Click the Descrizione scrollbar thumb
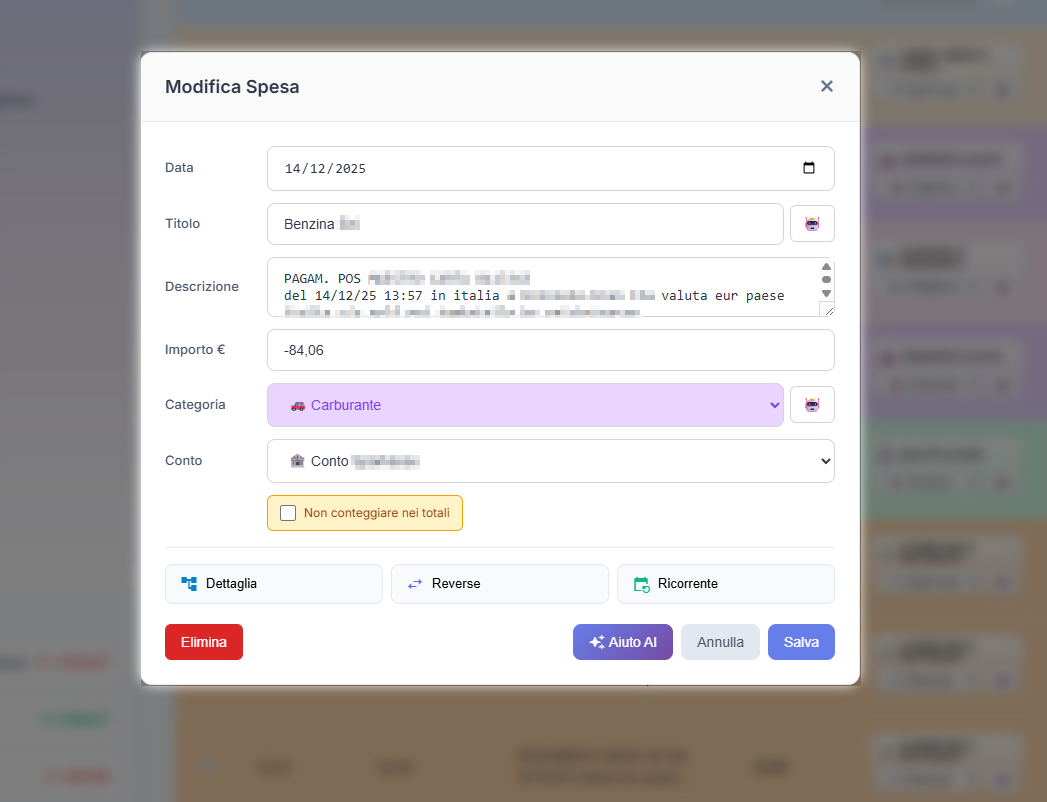Screen dimensions: 1047x802 coord(826,280)
